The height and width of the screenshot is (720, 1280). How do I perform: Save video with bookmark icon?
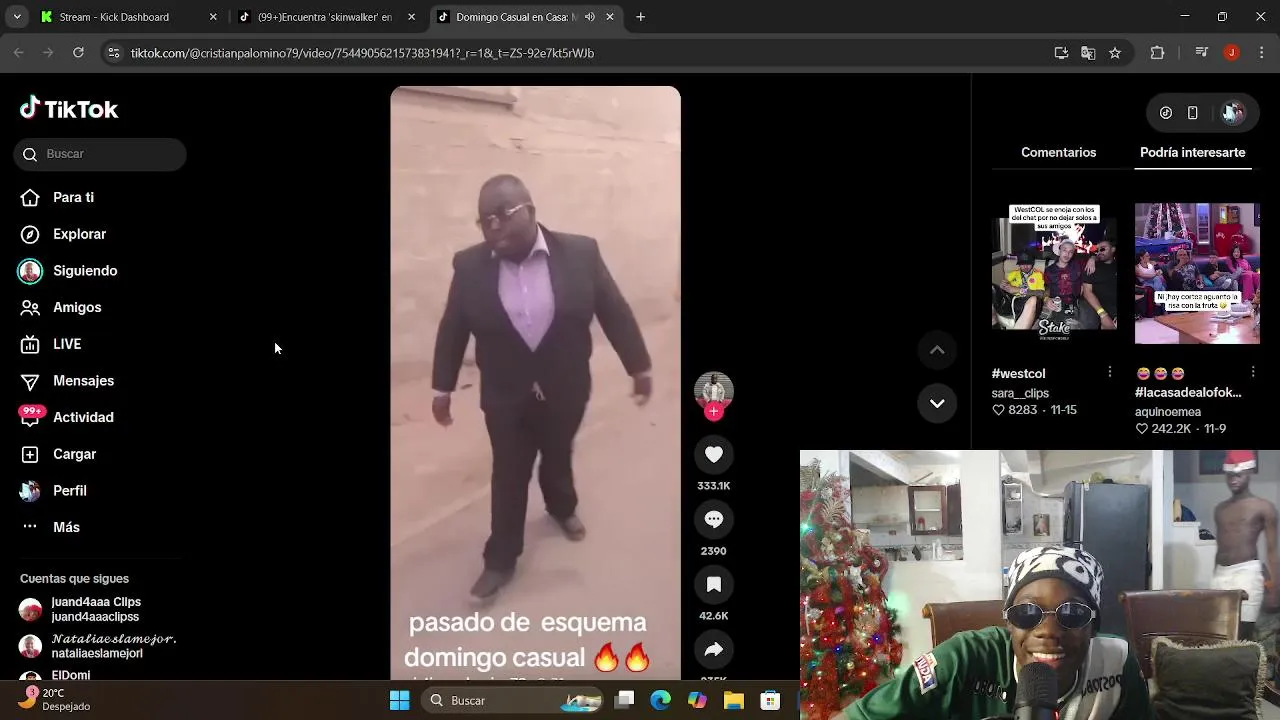click(714, 585)
